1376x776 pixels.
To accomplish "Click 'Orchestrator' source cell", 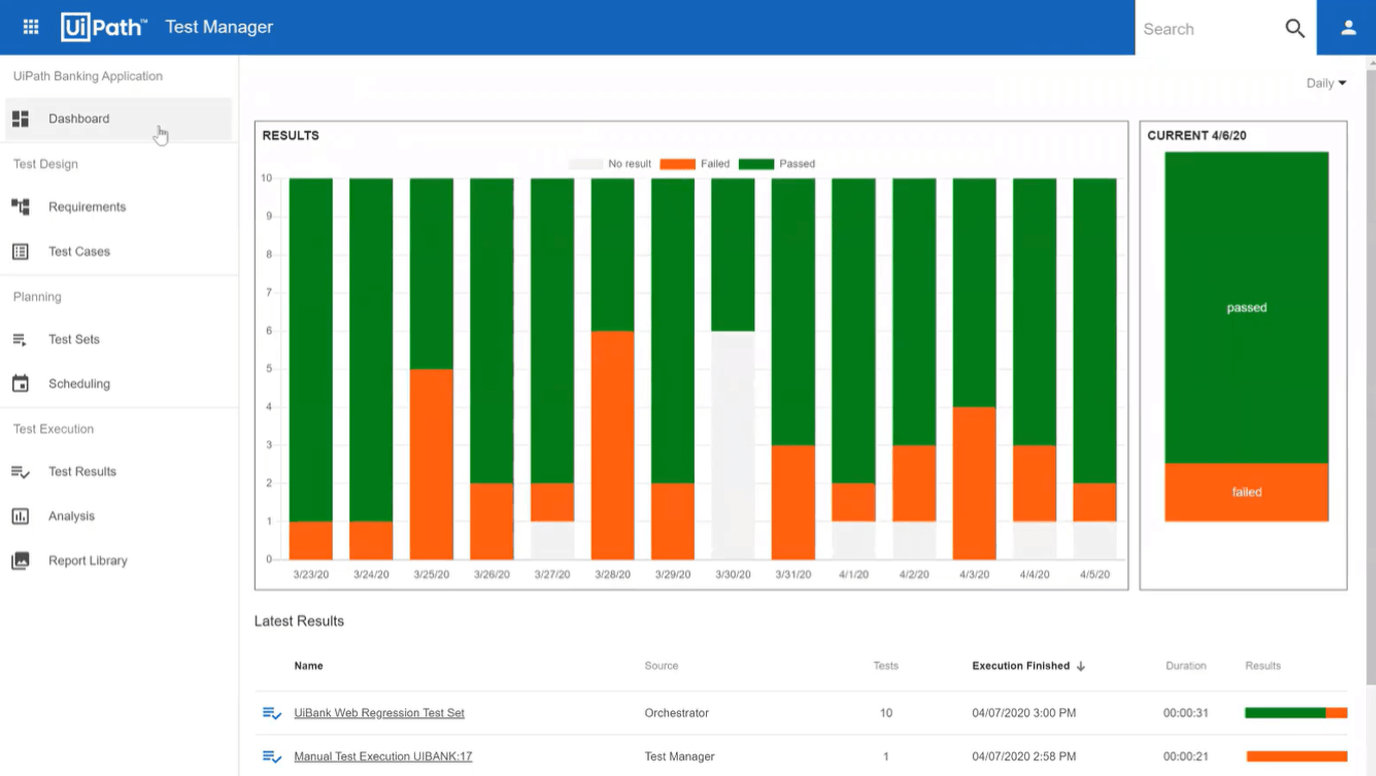I will click(677, 713).
